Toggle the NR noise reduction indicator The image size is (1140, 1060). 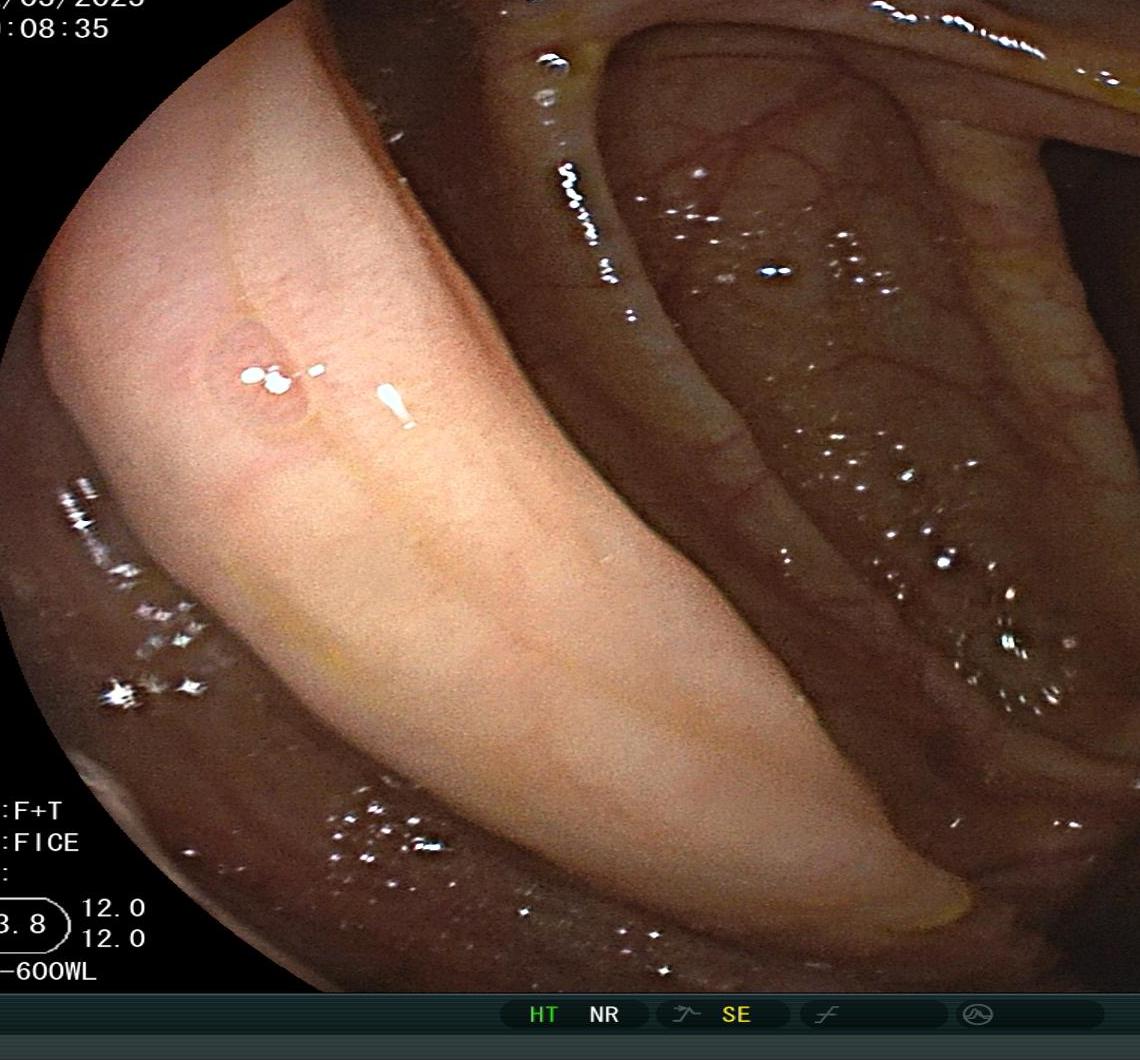[603, 1014]
